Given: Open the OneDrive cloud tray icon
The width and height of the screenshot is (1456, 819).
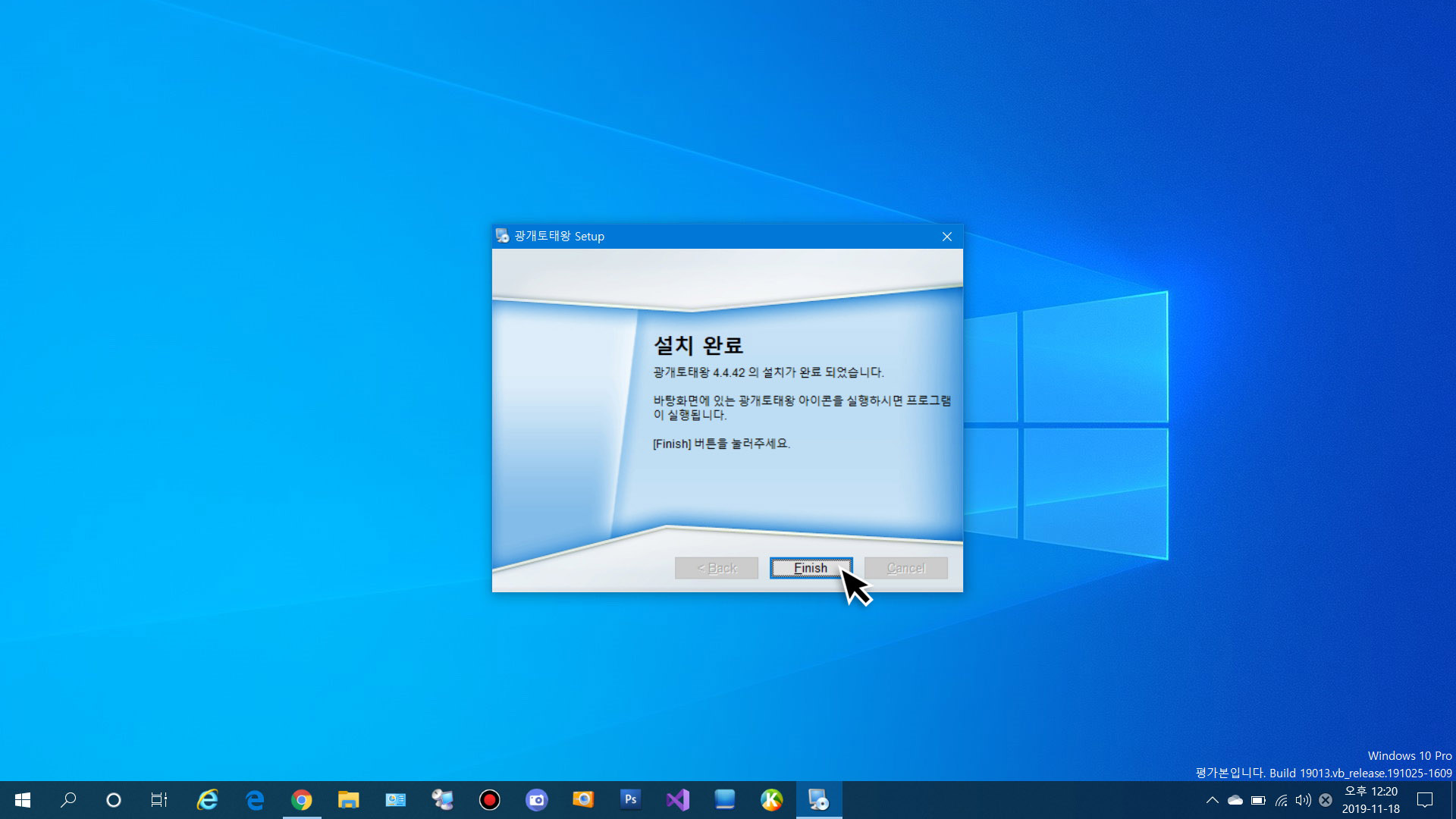Looking at the screenshot, I should tap(1235, 800).
